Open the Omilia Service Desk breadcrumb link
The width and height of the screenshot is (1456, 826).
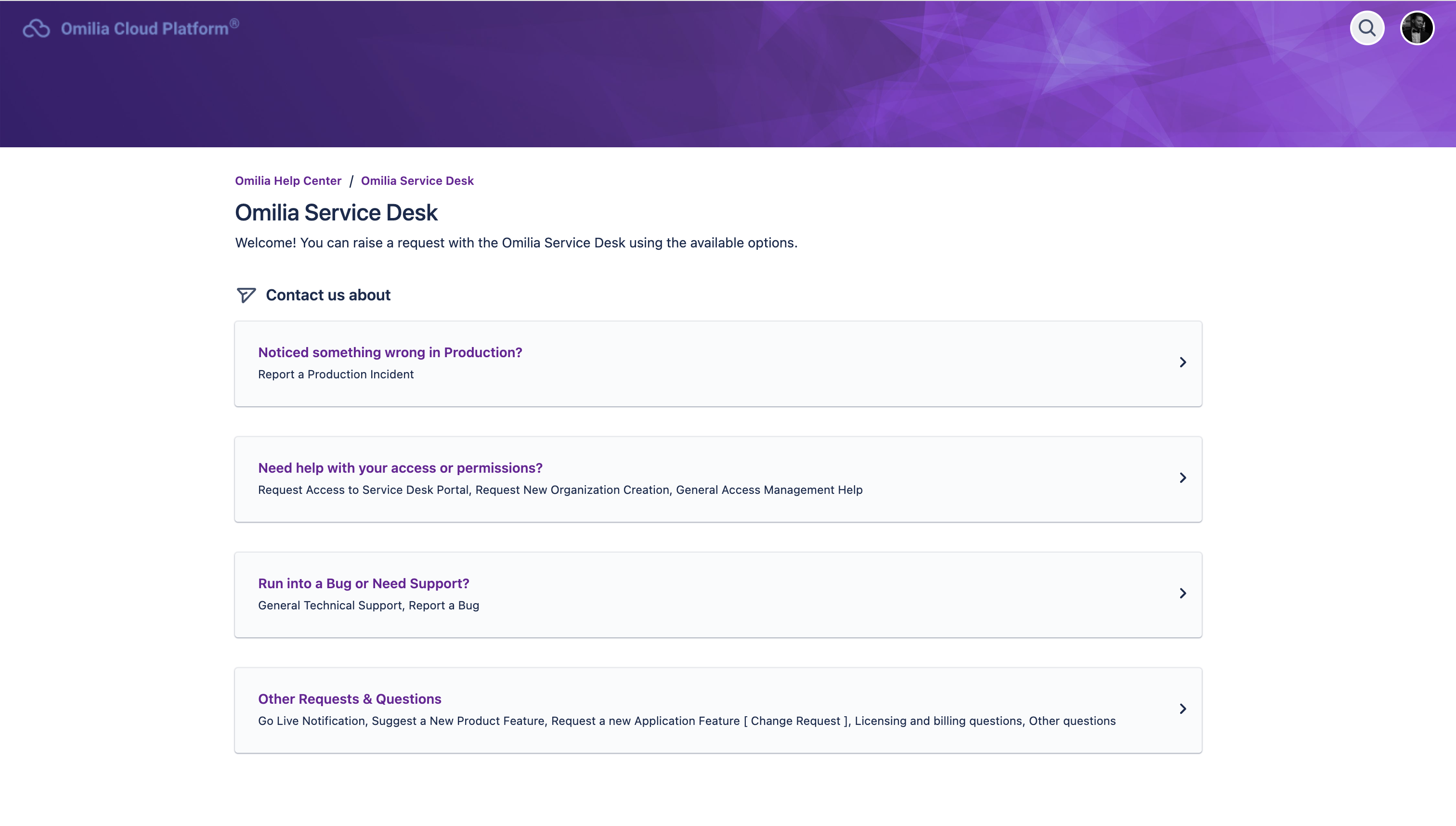click(x=417, y=181)
